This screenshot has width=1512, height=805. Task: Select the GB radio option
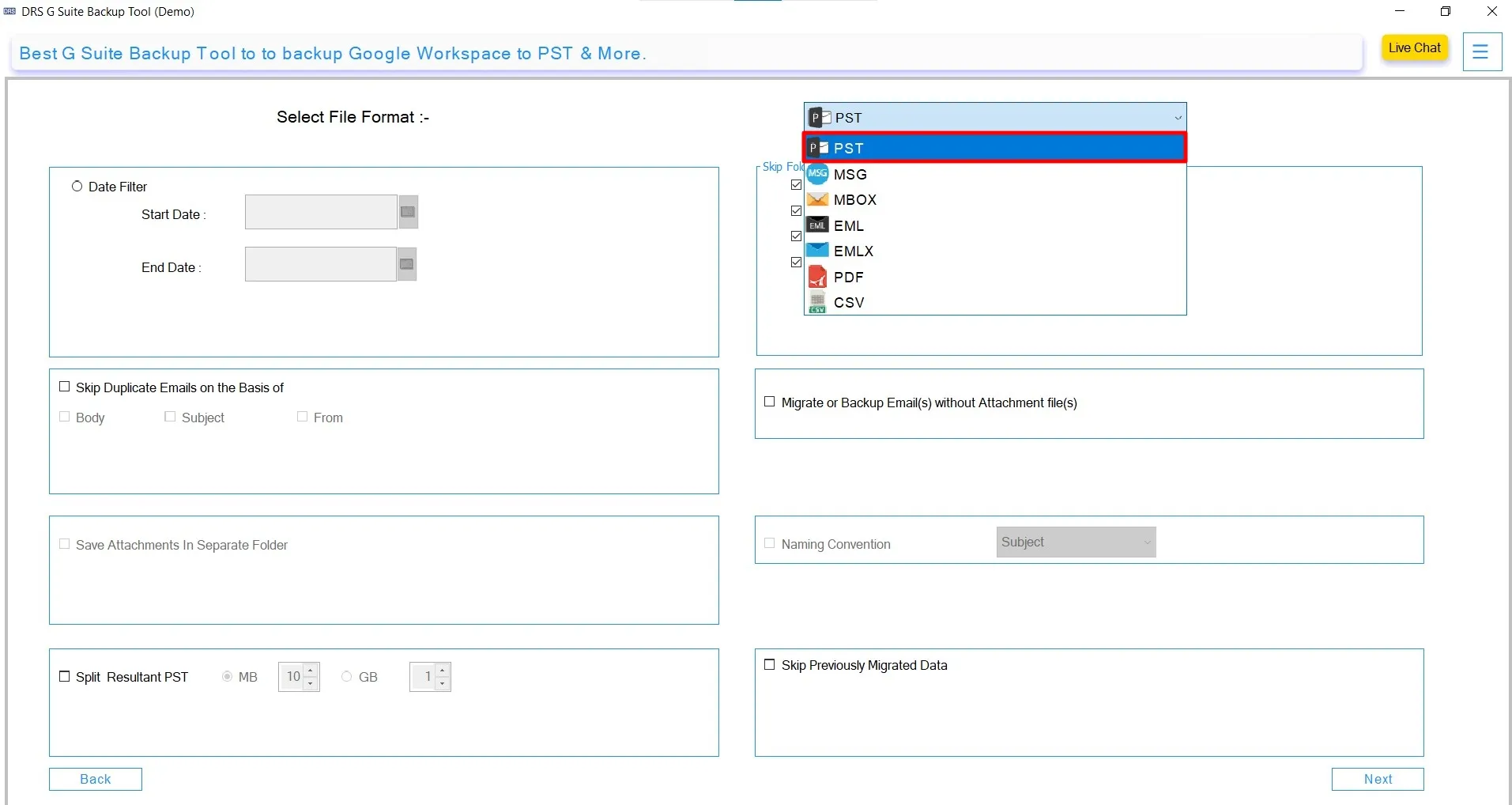pos(347,677)
